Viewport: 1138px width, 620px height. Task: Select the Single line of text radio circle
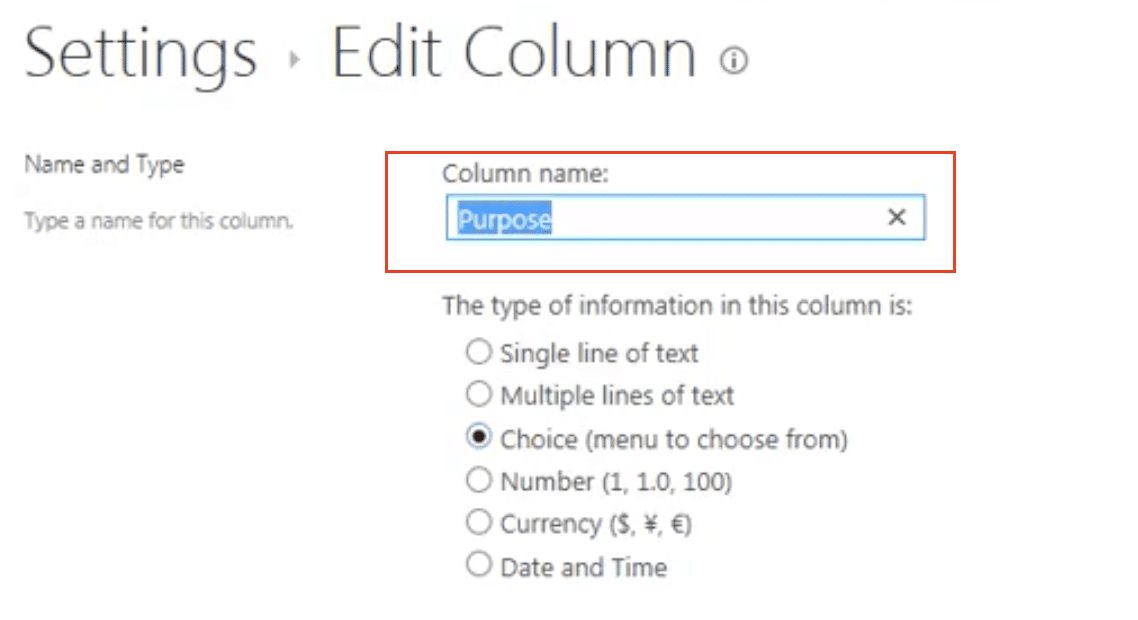(478, 352)
